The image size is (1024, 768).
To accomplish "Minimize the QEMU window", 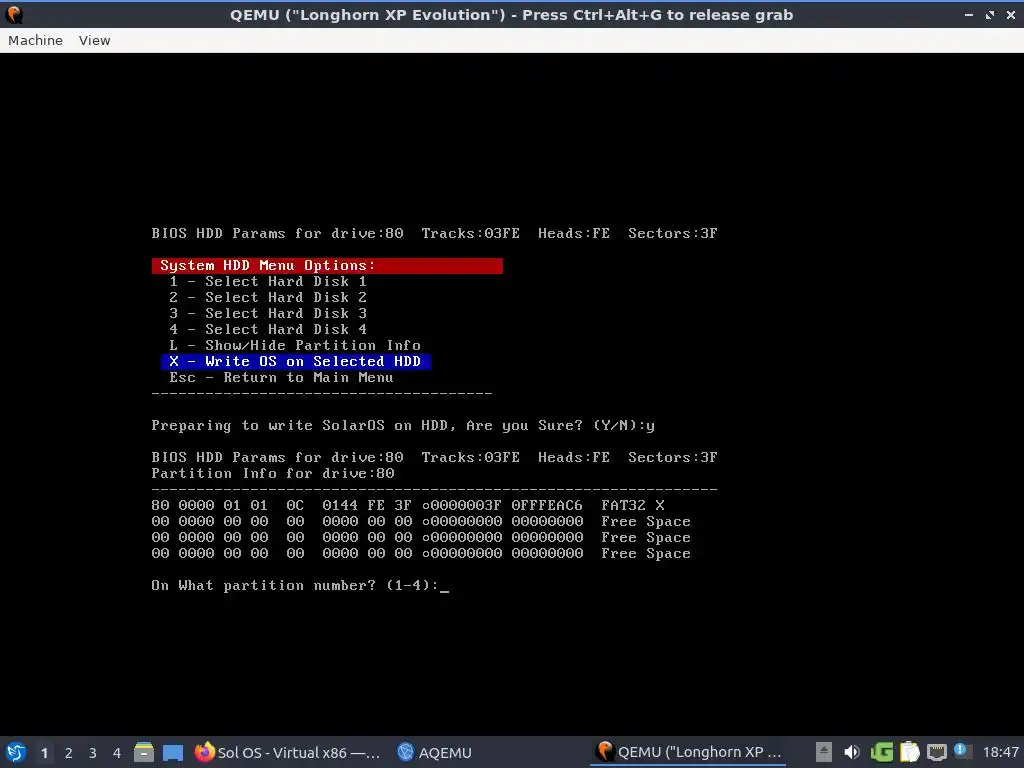I will point(968,14).
